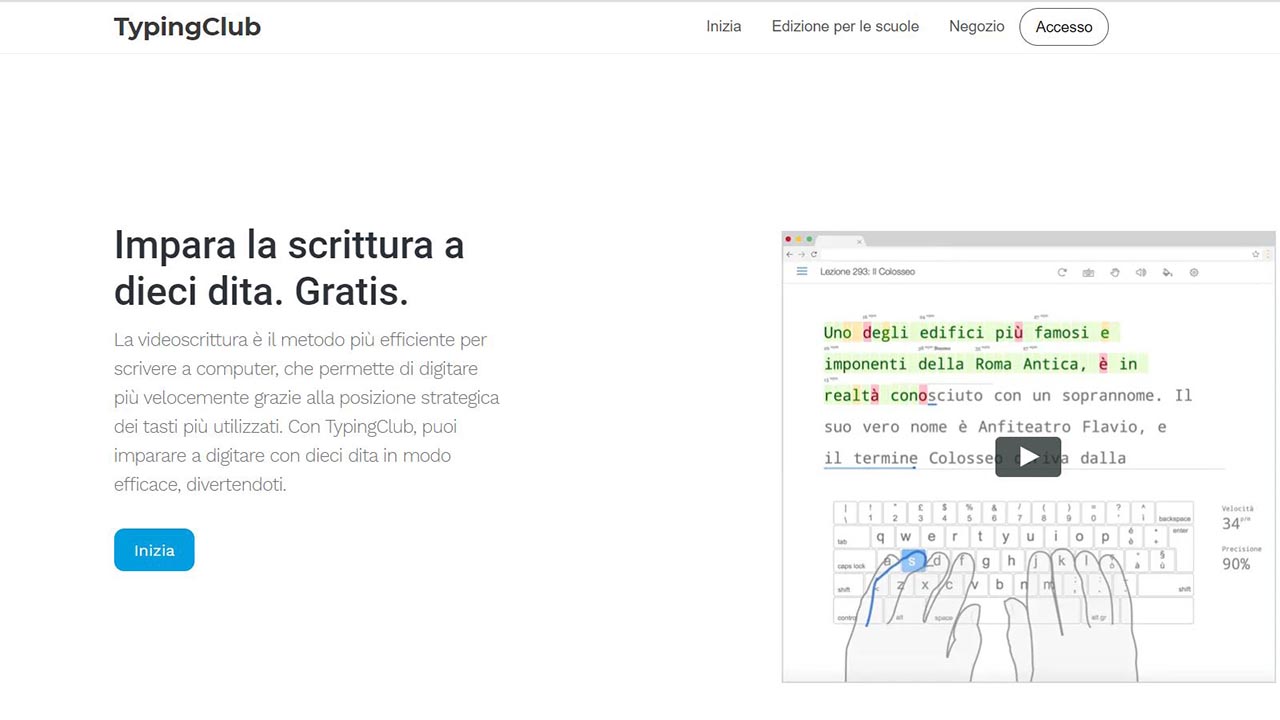Click the 90% precisione value in preview

(x=1236, y=564)
